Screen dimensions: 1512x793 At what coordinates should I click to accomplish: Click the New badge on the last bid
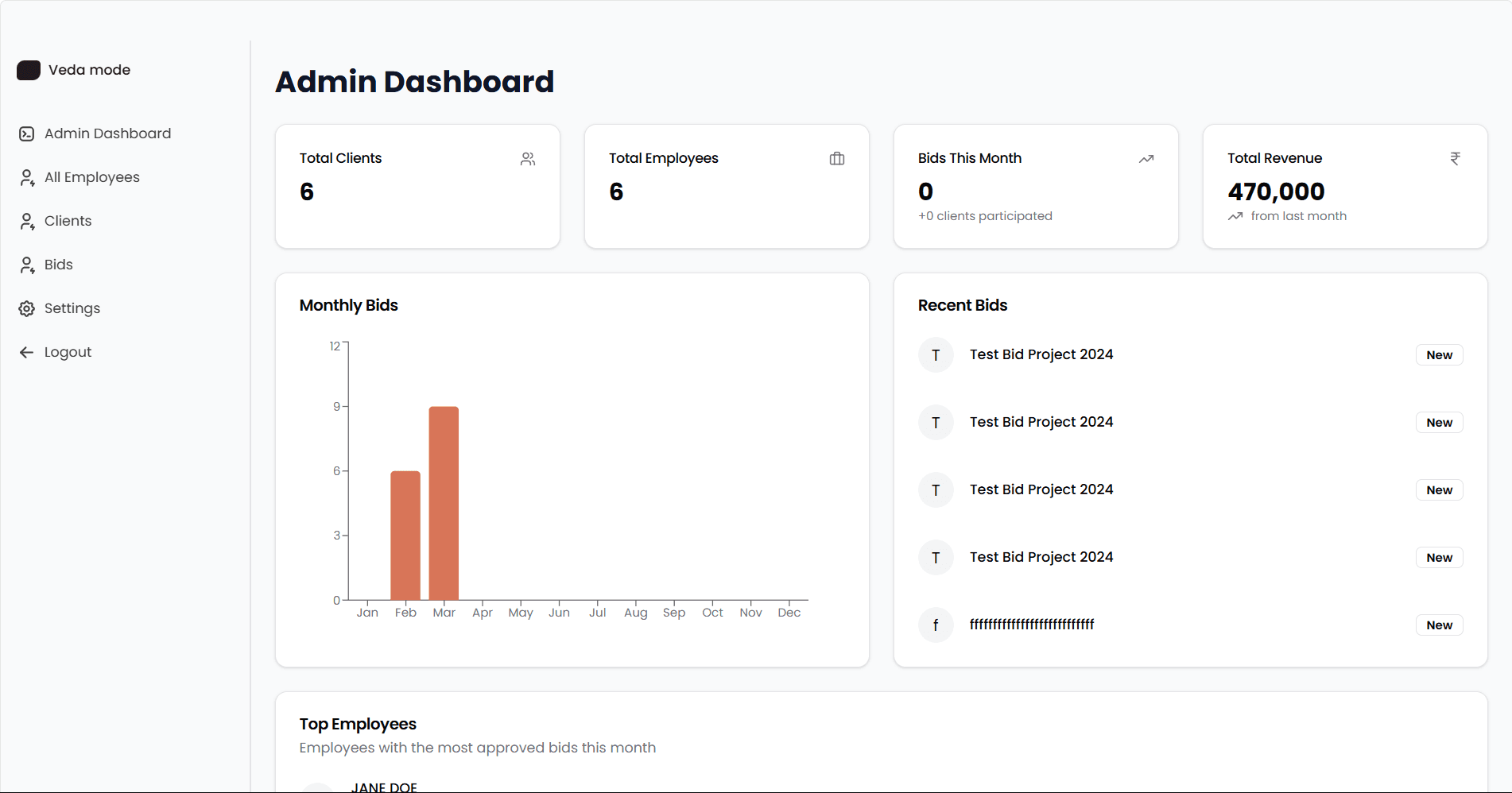click(x=1439, y=625)
